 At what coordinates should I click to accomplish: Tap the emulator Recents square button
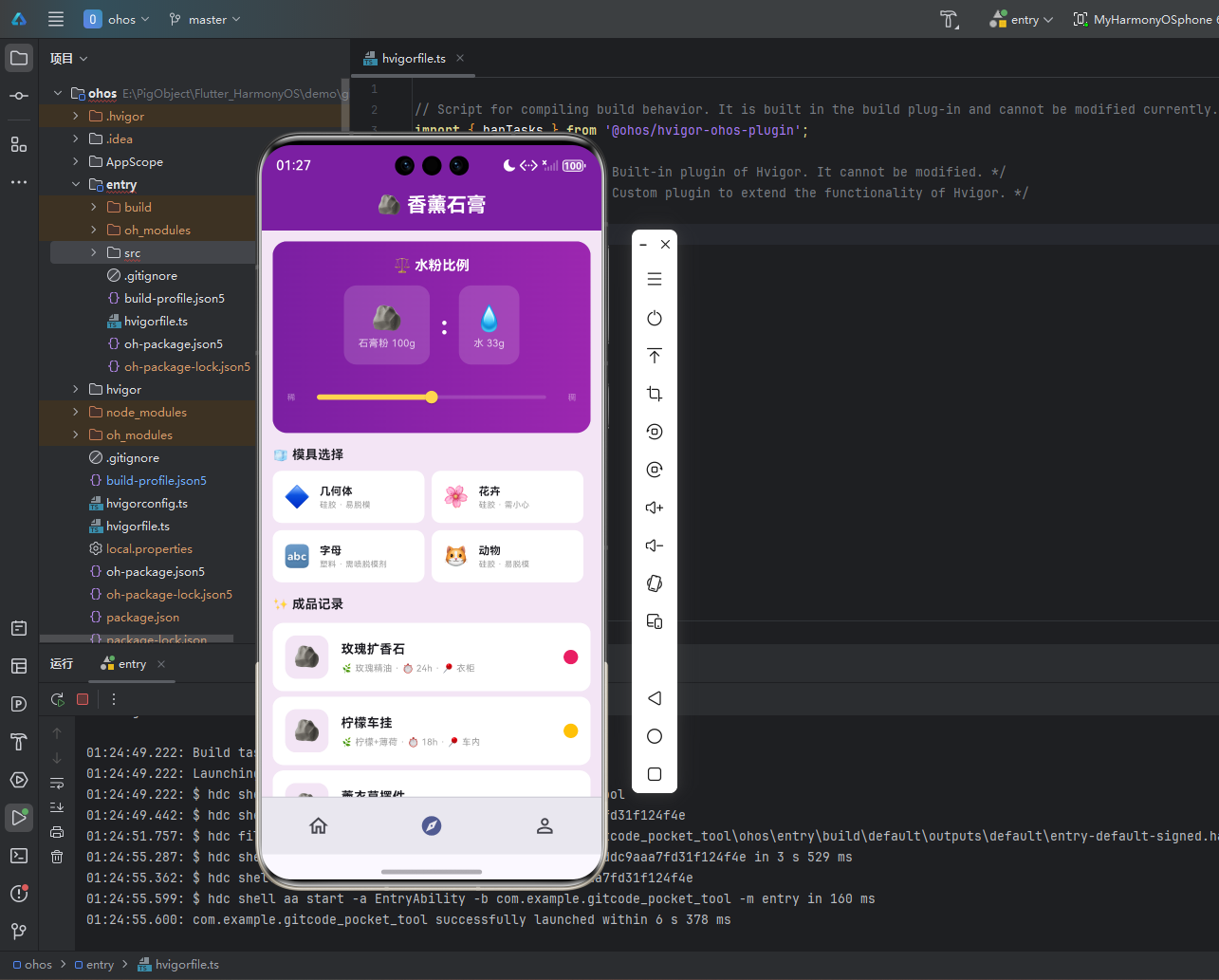tap(655, 774)
